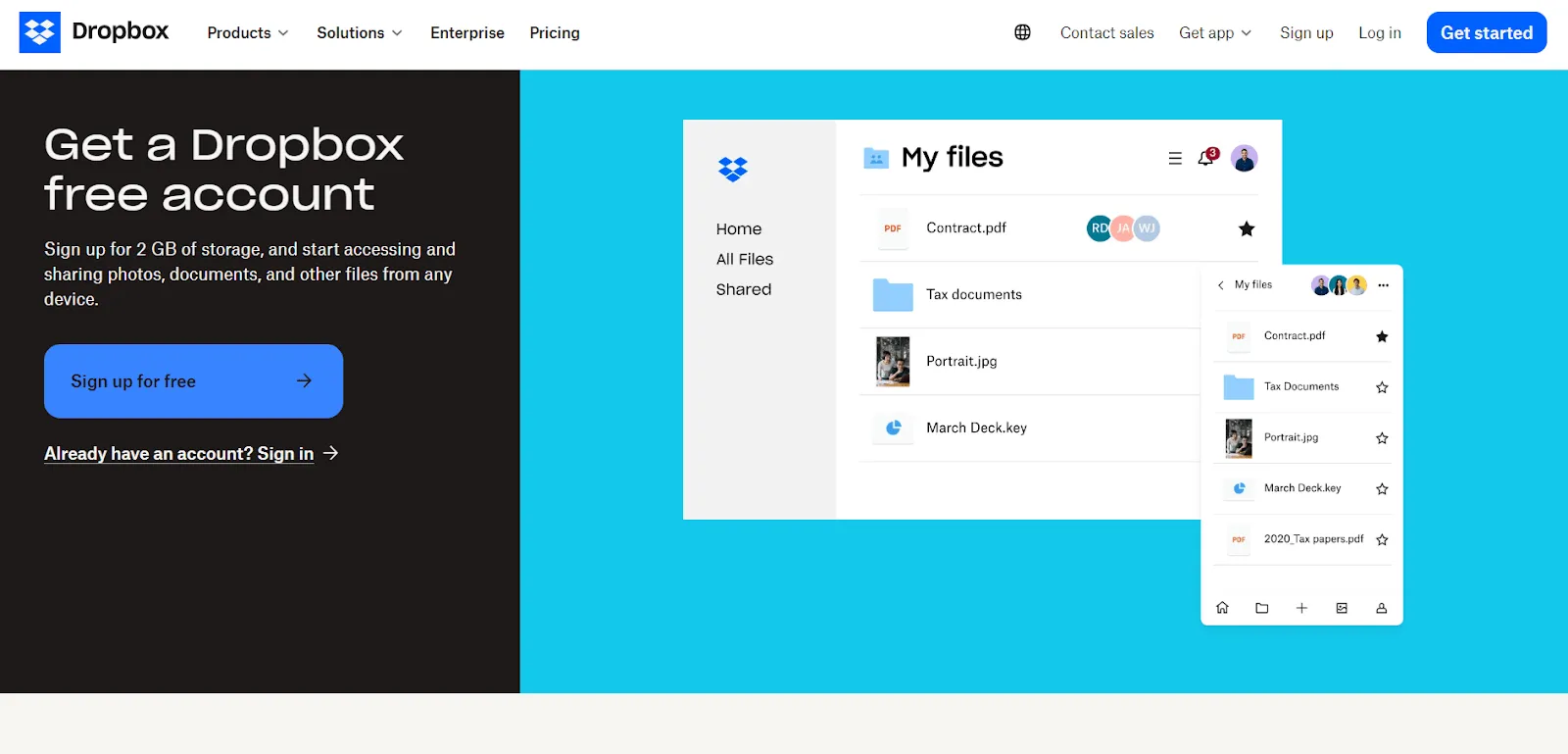Open the hamburger list menu in My files

tap(1175, 158)
